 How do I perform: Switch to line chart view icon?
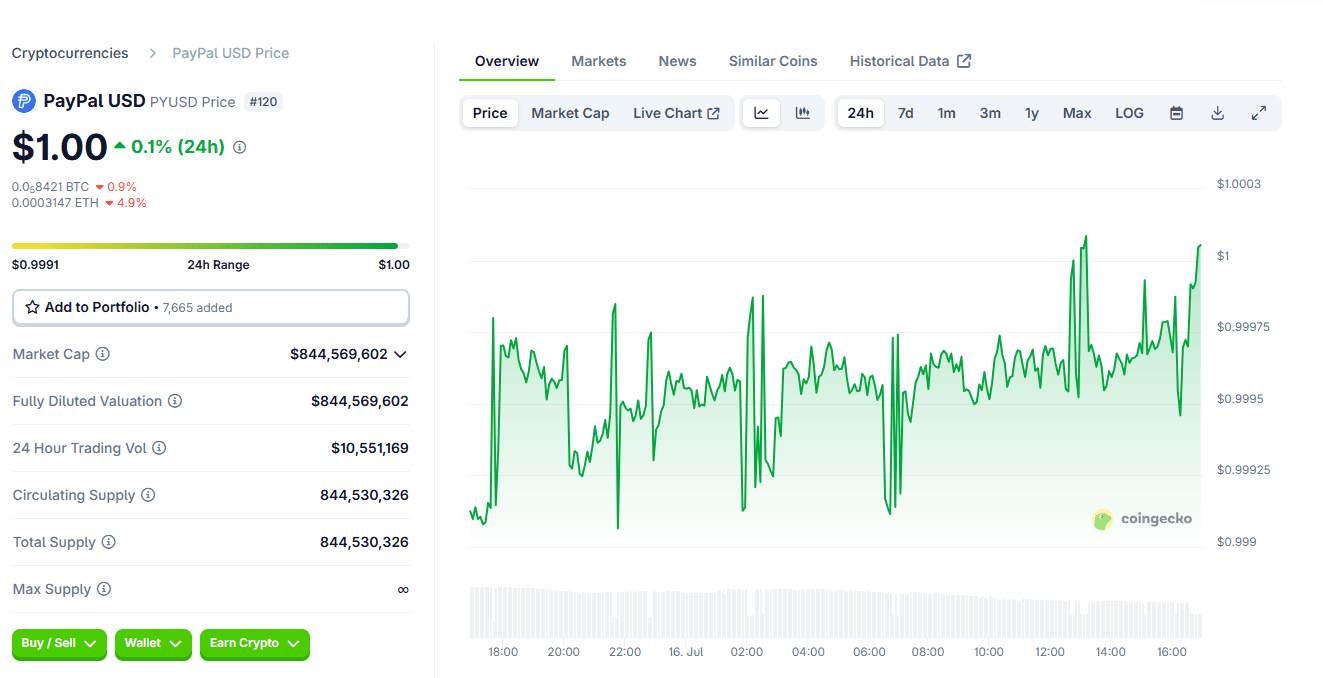point(761,113)
